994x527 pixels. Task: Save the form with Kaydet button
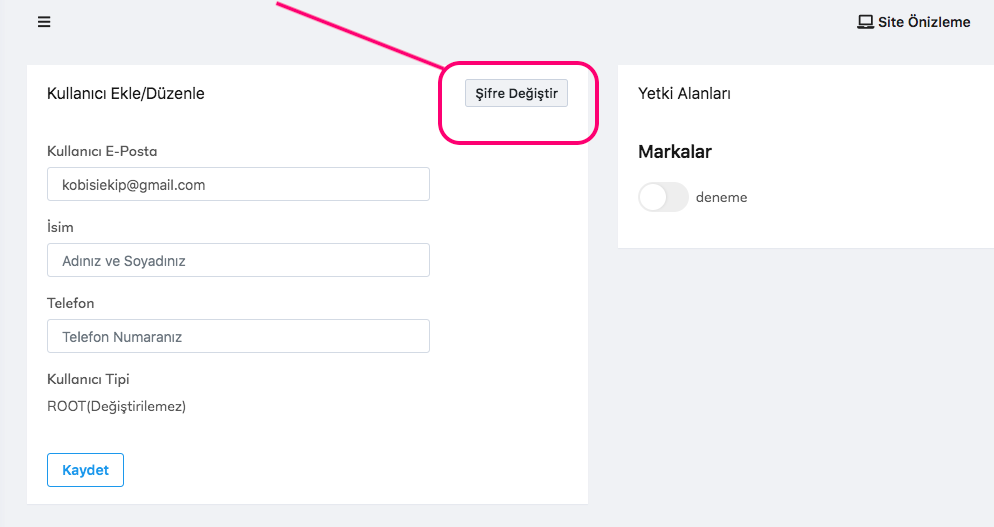click(86, 470)
